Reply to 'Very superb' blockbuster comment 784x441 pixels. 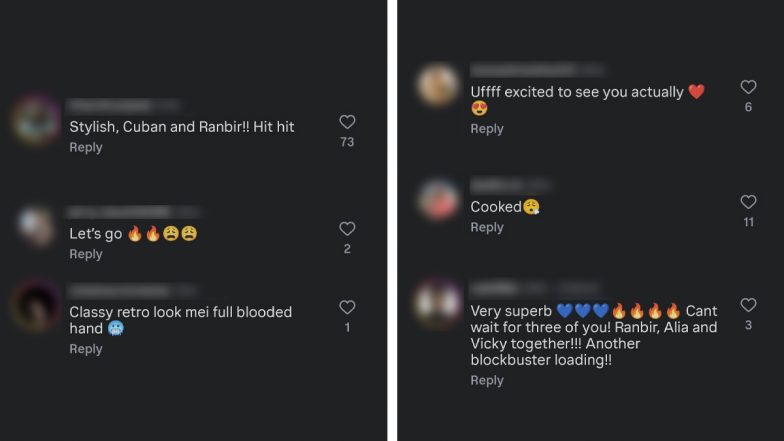tap(487, 380)
